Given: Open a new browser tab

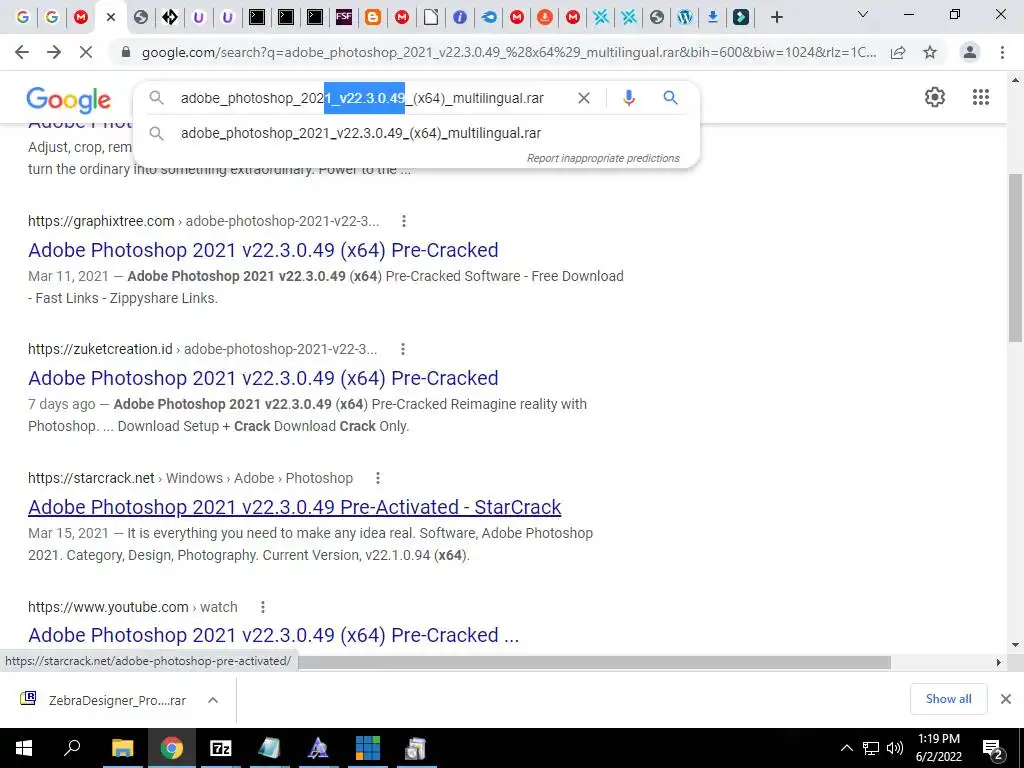Looking at the screenshot, I should point(776,17).
